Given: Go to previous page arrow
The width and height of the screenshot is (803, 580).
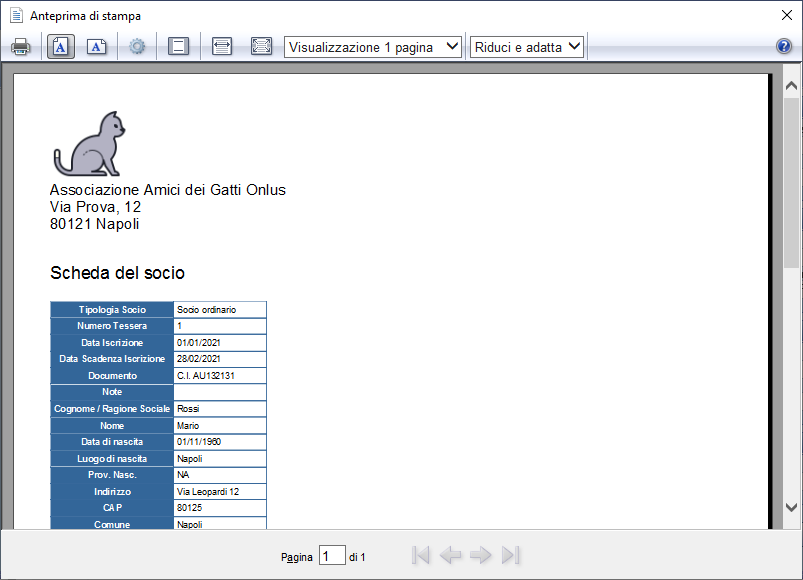Looking at the screenshot, I should tap(451, 555).
